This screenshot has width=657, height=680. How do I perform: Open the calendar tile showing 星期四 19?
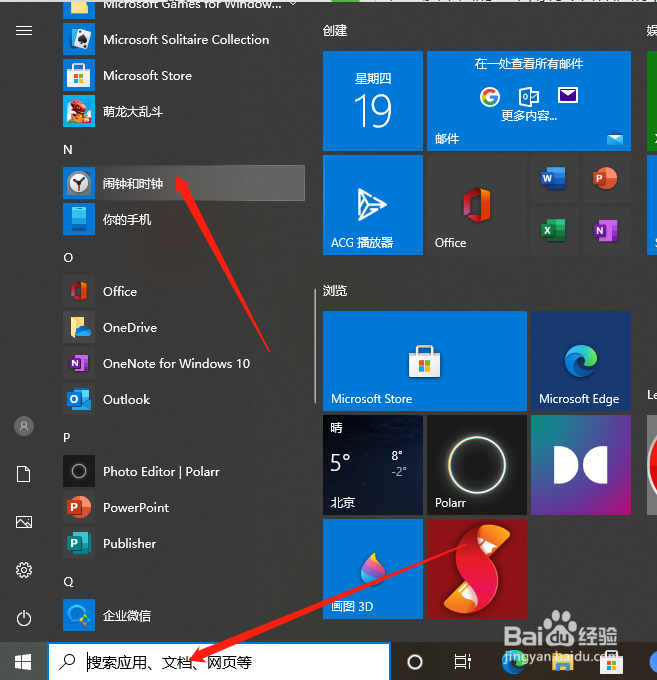click(x=373, y=101)
